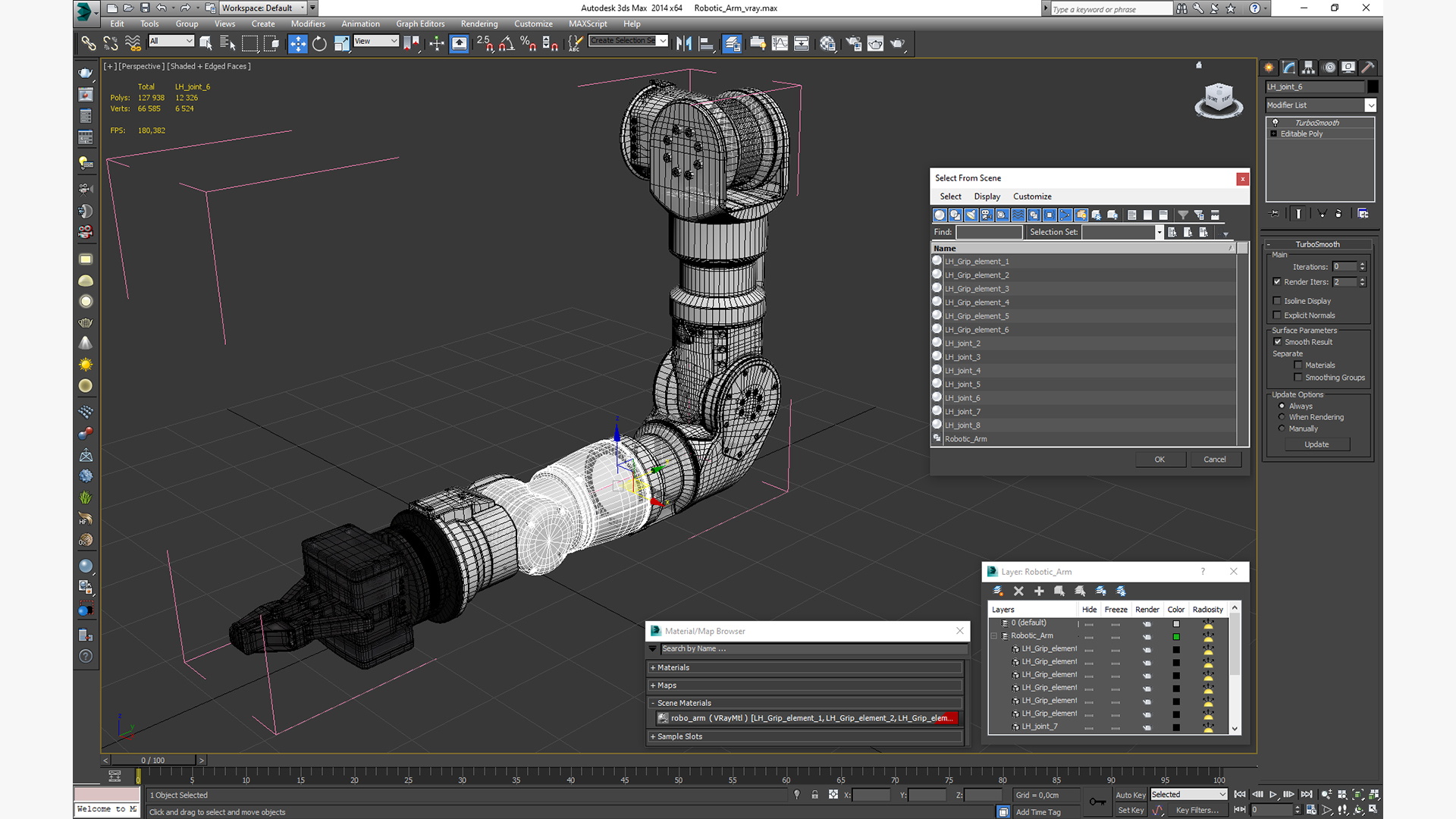
Task: Select the Always update radio button
Action: 1282,406
